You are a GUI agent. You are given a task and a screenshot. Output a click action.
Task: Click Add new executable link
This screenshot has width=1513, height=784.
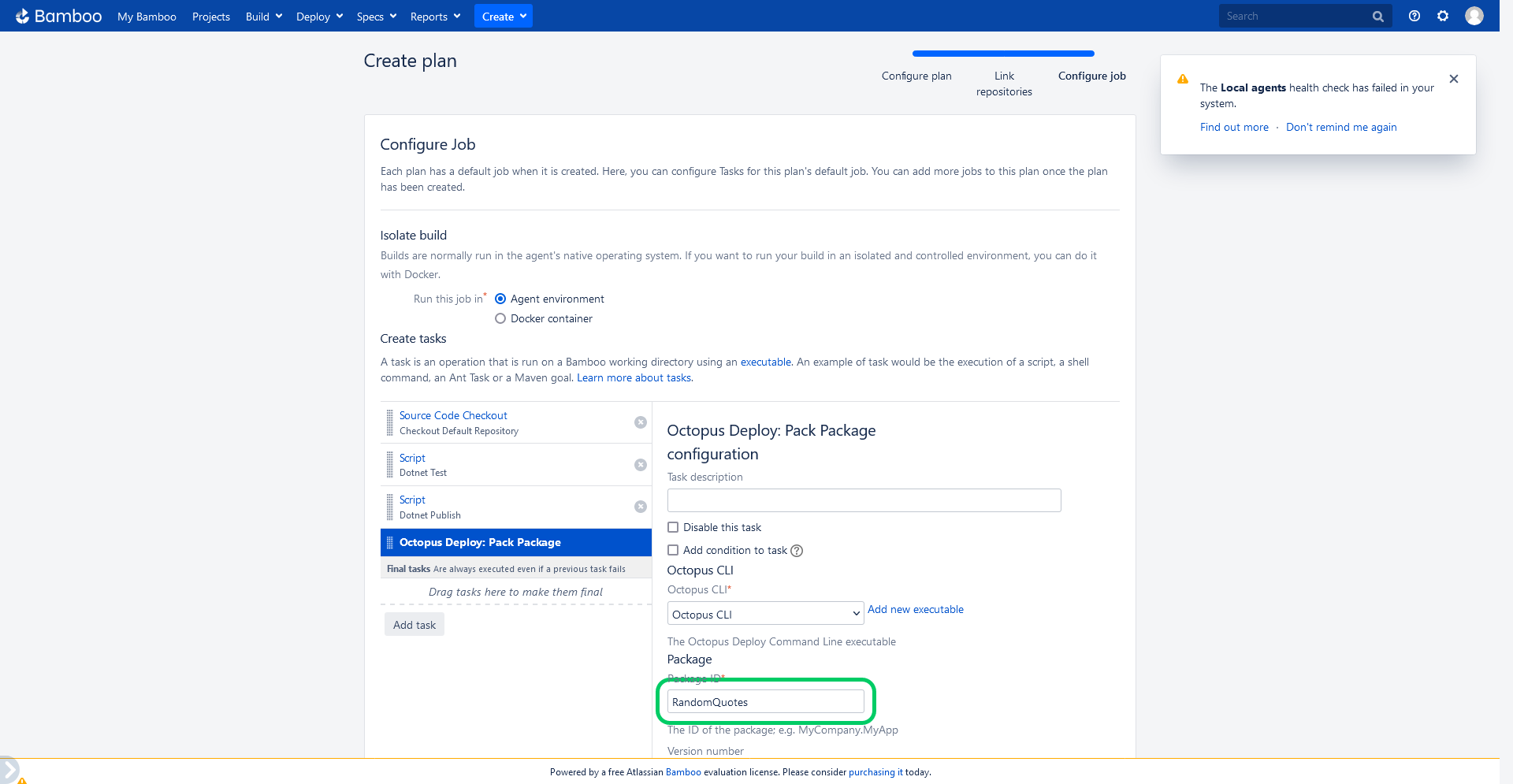(x=916, y=610)
